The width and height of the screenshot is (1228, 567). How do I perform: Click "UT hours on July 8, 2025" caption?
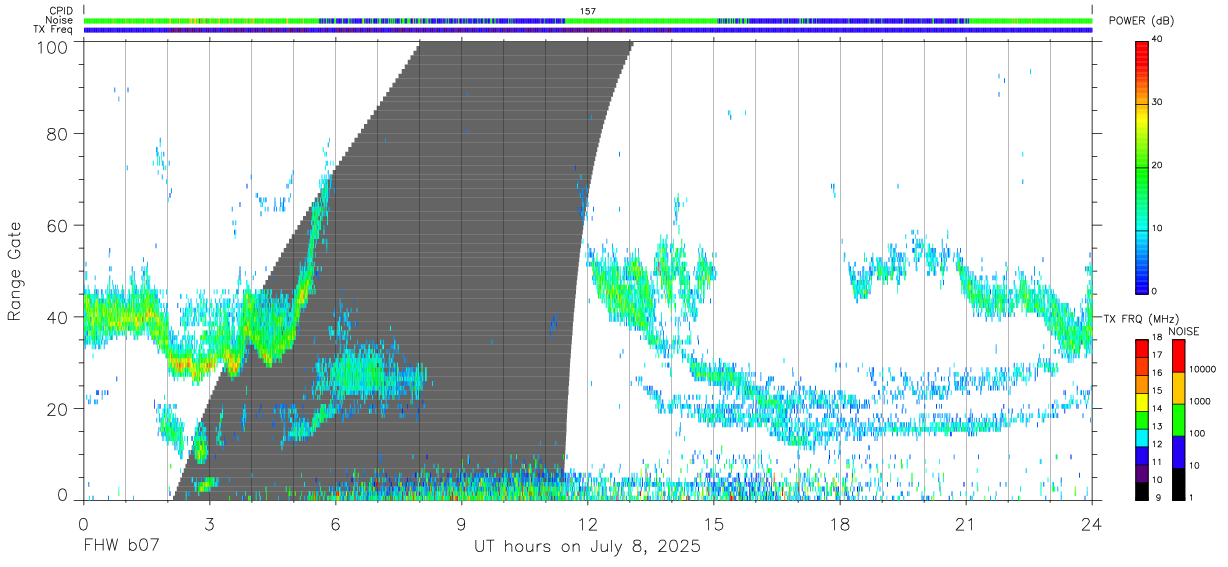click(x=587, y=546)
